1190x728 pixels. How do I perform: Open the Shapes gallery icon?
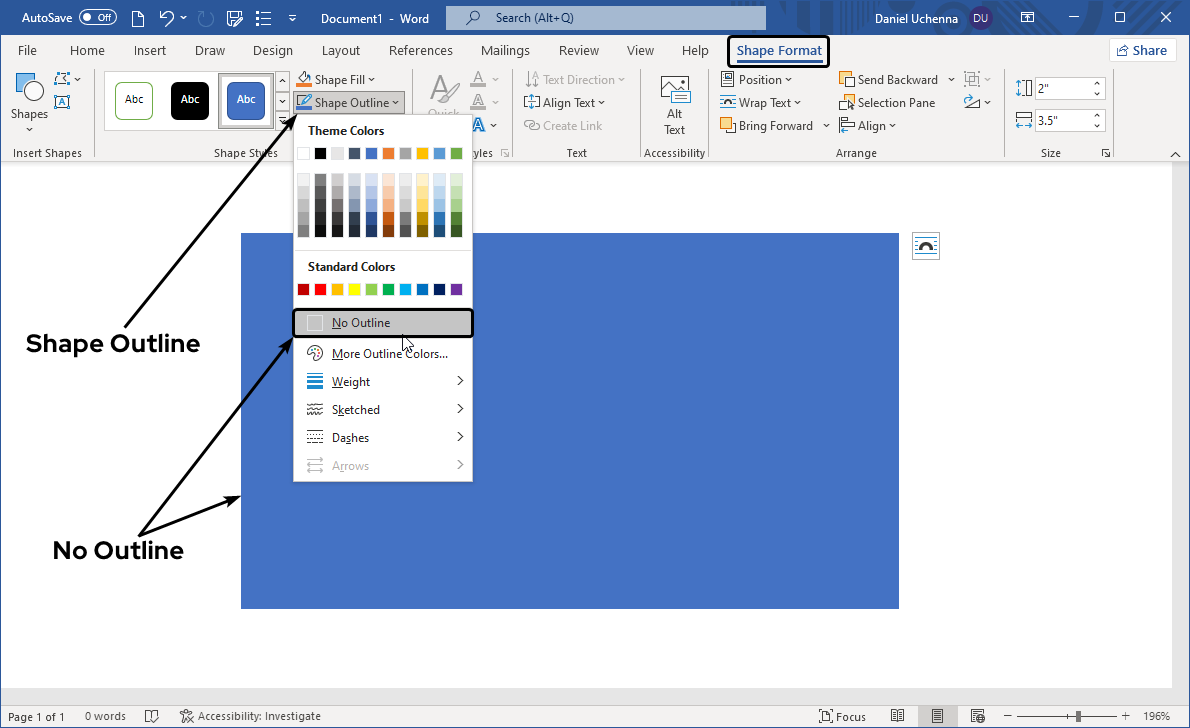[29, 91]
